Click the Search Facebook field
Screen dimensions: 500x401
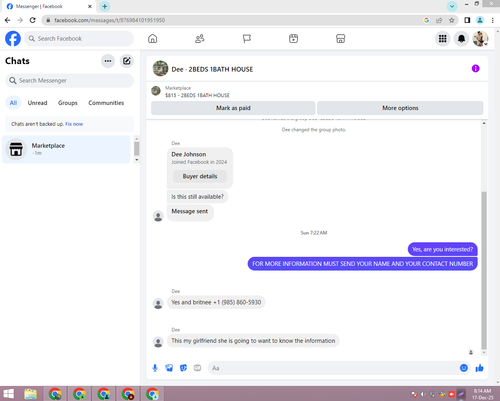(x=79, y=39)
